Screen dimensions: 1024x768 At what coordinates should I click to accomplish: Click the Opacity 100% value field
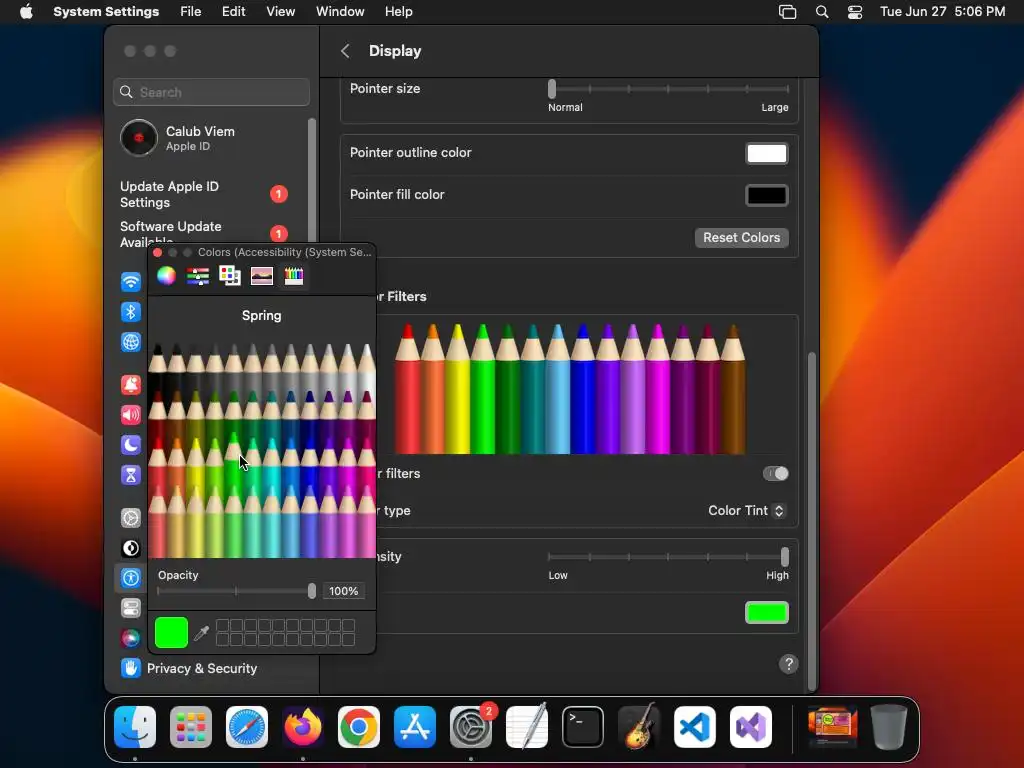[344, 591]
